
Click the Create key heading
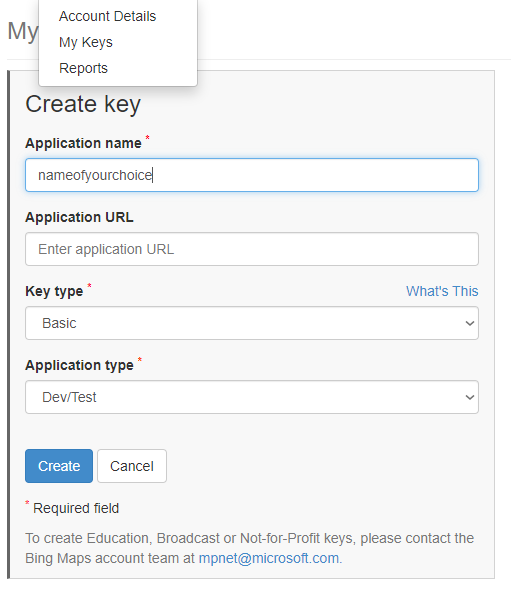(83, 104)
